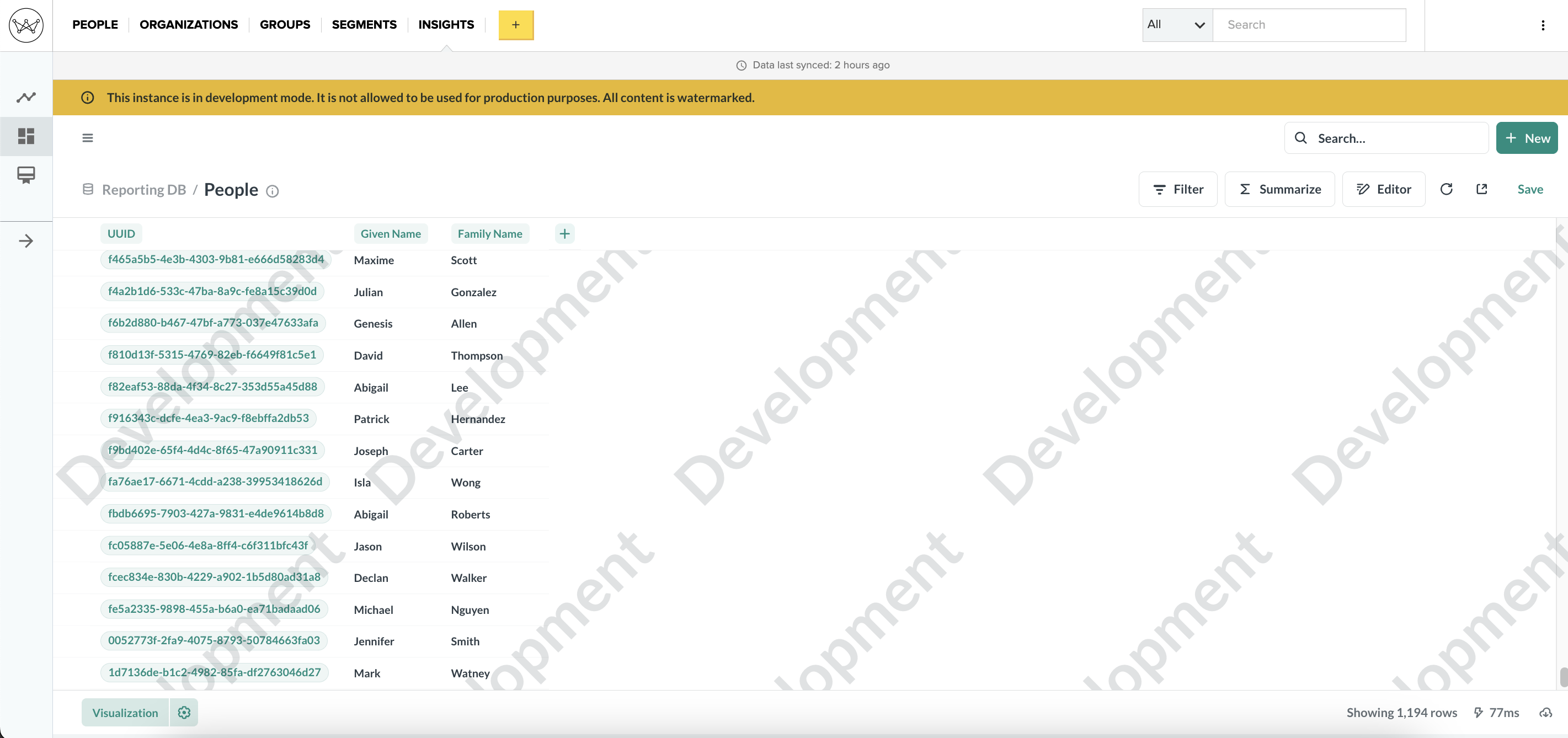Click the Isla given name cell
Screen dimensions: 1568x738
[362, 483]
